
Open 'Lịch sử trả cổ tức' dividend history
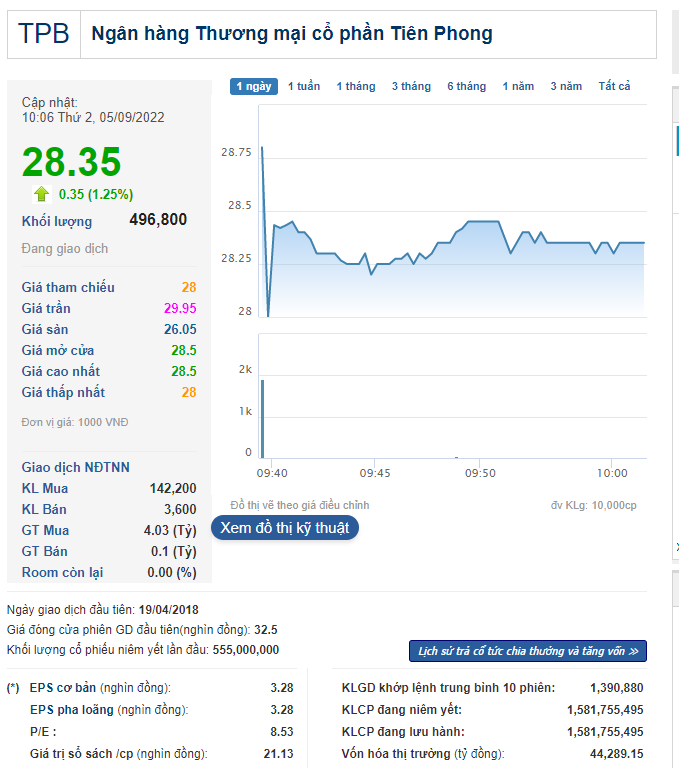click(527, 651)
